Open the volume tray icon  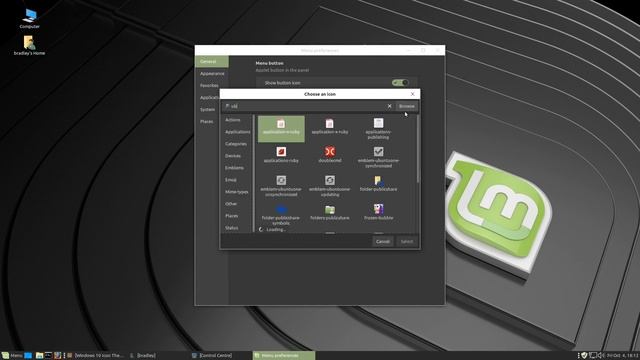click(601, 356)
